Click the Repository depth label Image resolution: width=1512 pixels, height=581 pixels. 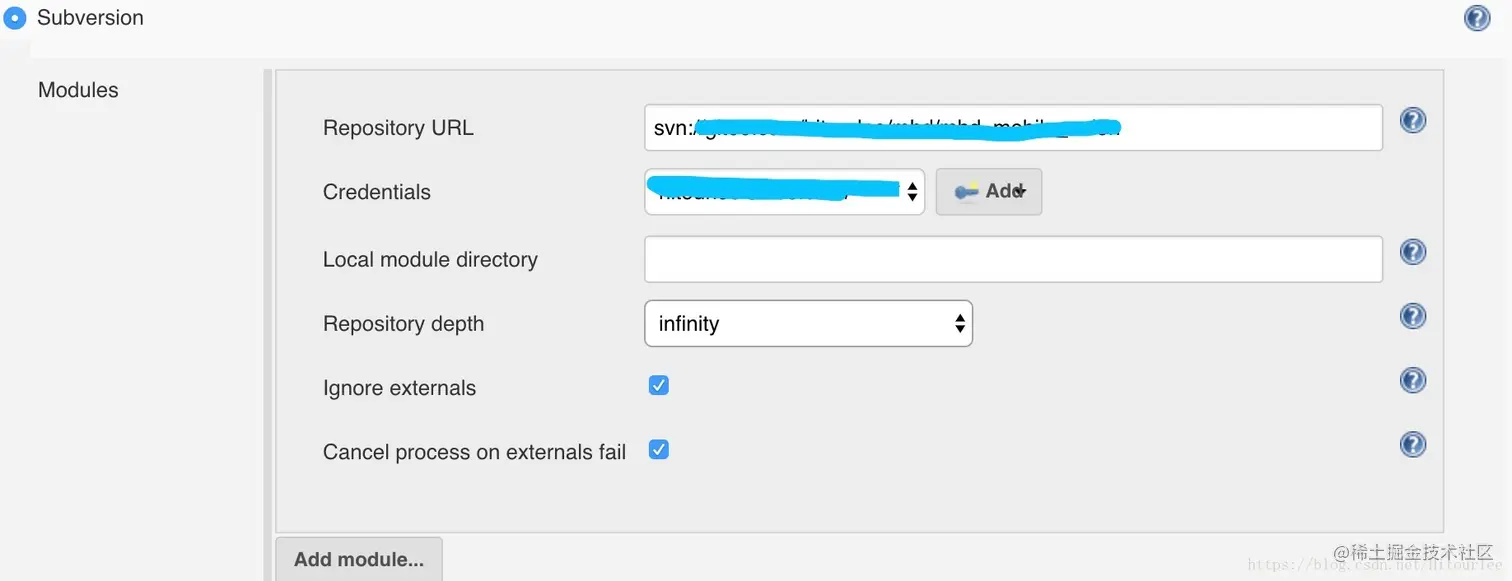403,324
